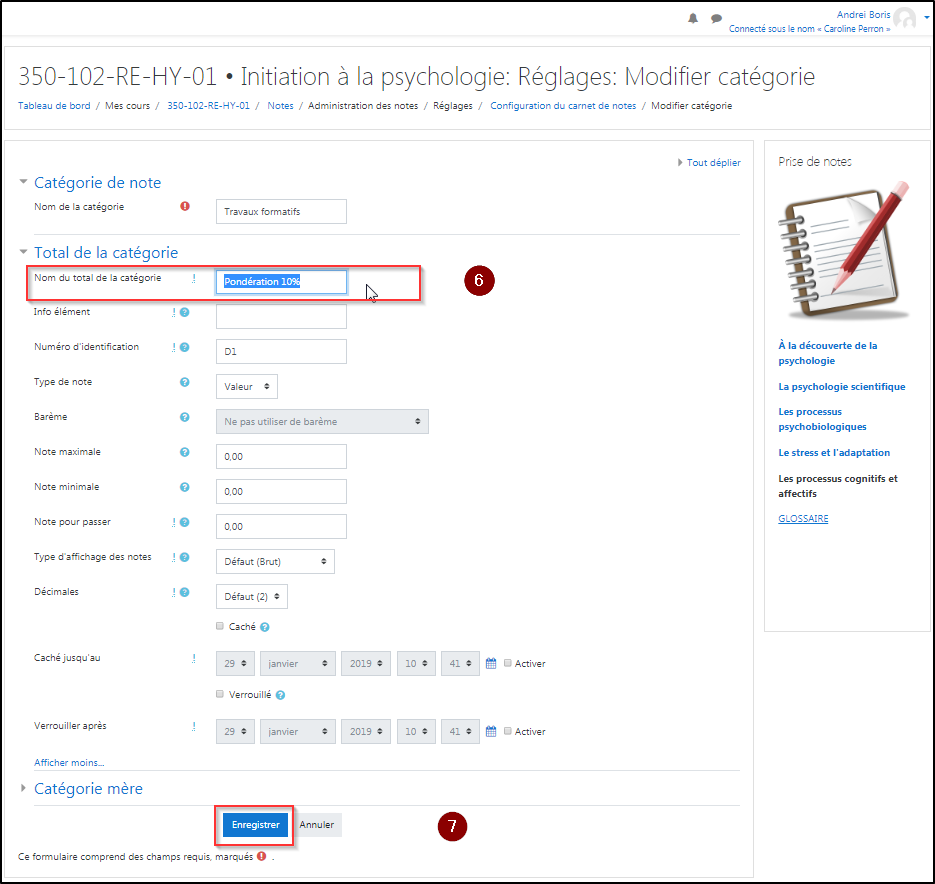Open the Type de note dropdown
935x884 pixels.
point(247,386)
